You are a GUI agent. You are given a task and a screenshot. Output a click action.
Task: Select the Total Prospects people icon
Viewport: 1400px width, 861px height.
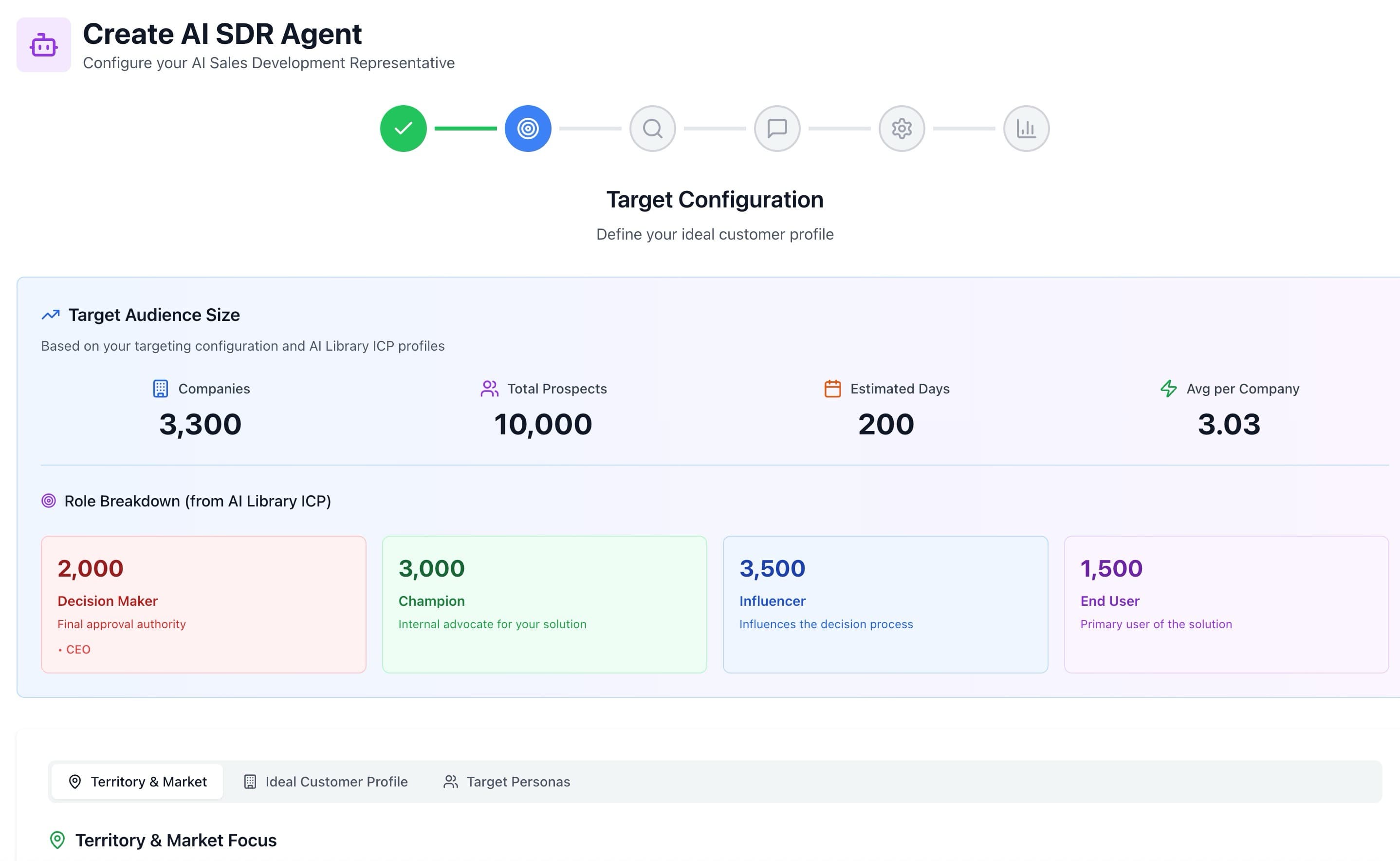point(488,389)
